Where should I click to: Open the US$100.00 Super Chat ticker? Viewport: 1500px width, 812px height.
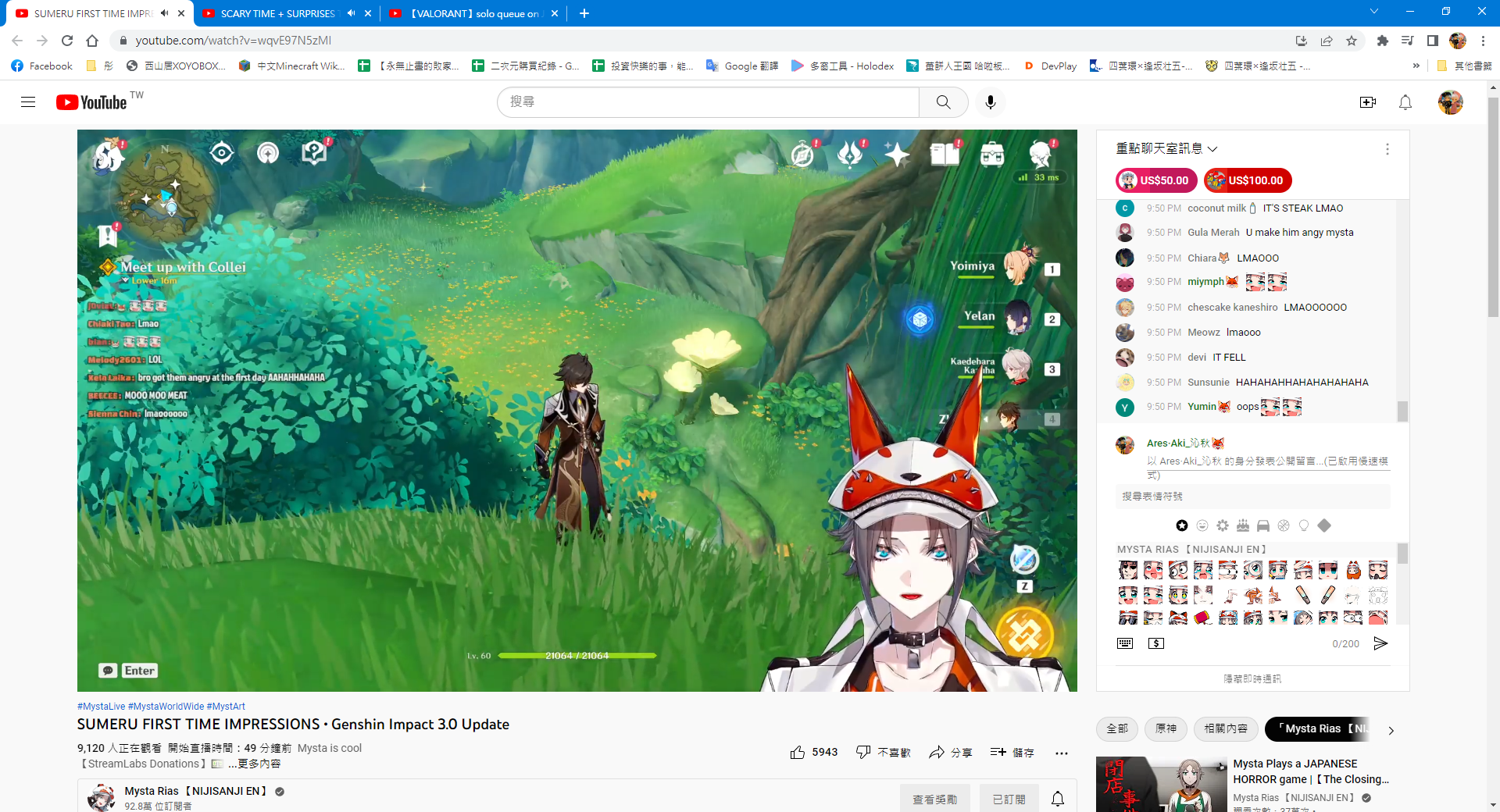(1248, 180)
